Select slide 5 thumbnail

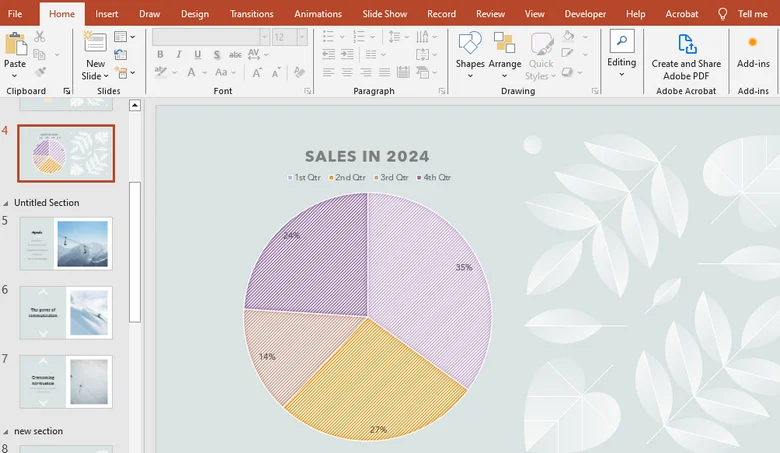coord(66,244)
